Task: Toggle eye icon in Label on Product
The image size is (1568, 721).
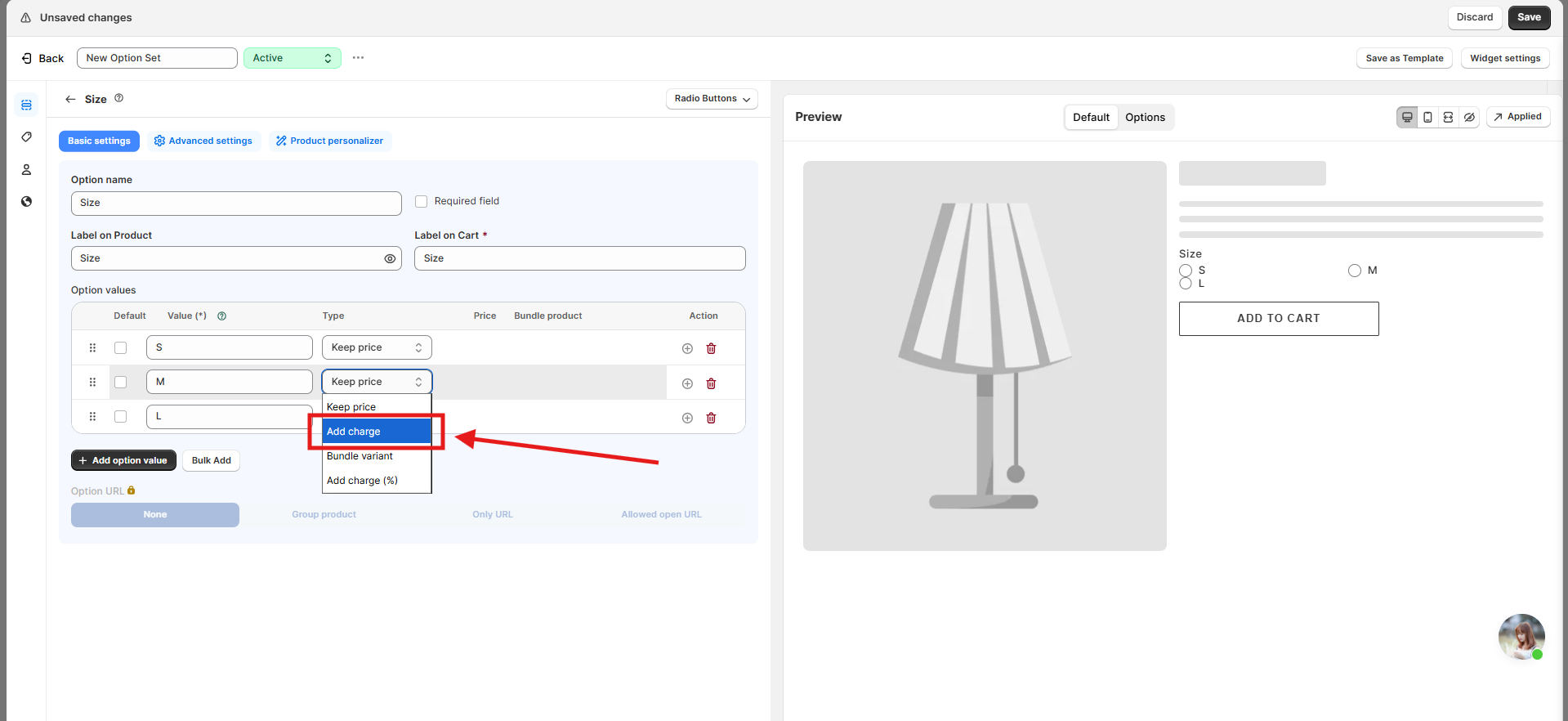Action: (x=390, y=258)
